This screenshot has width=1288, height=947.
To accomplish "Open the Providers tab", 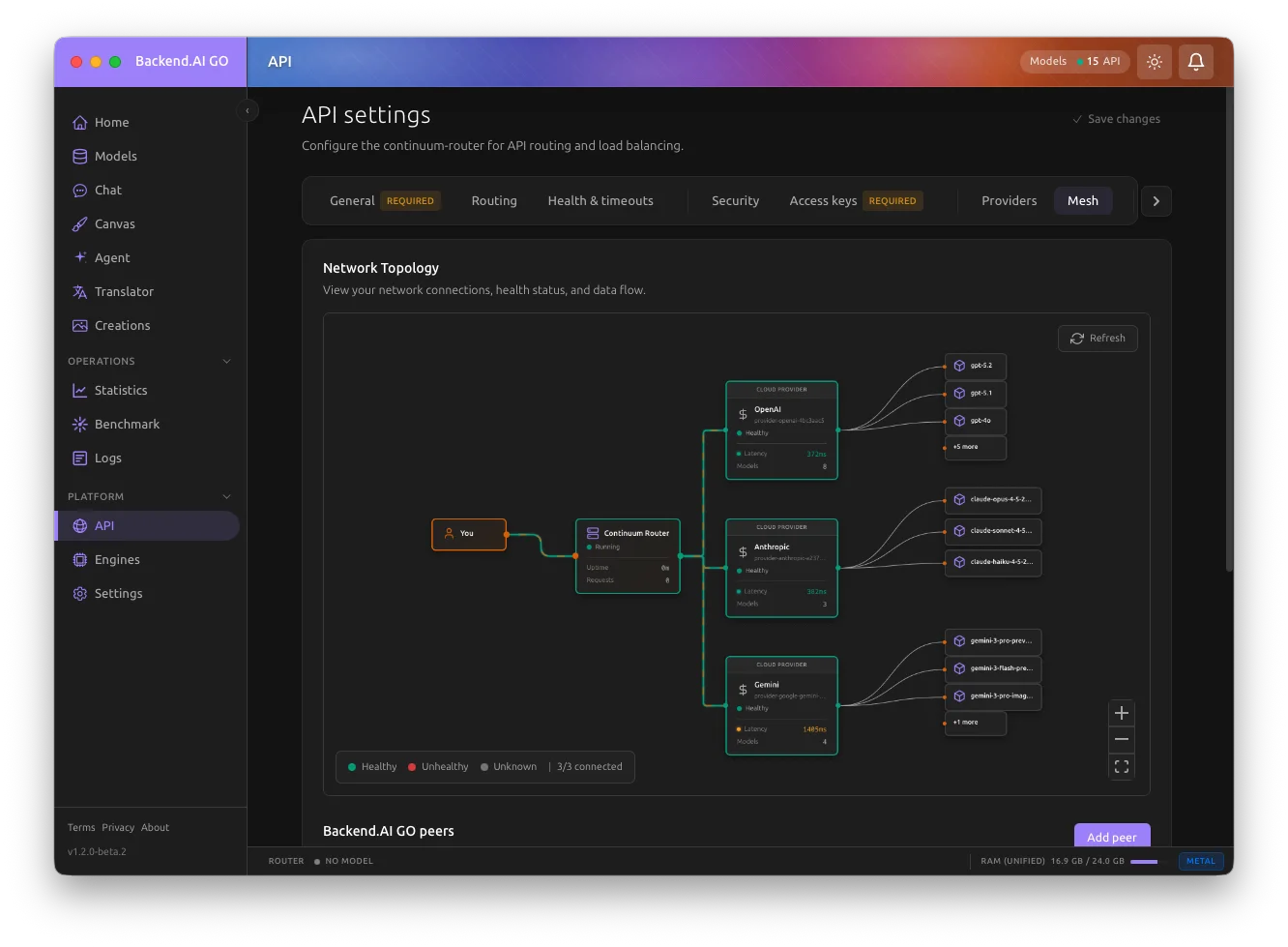I will pyautogui.click(x=1010, y=200).
